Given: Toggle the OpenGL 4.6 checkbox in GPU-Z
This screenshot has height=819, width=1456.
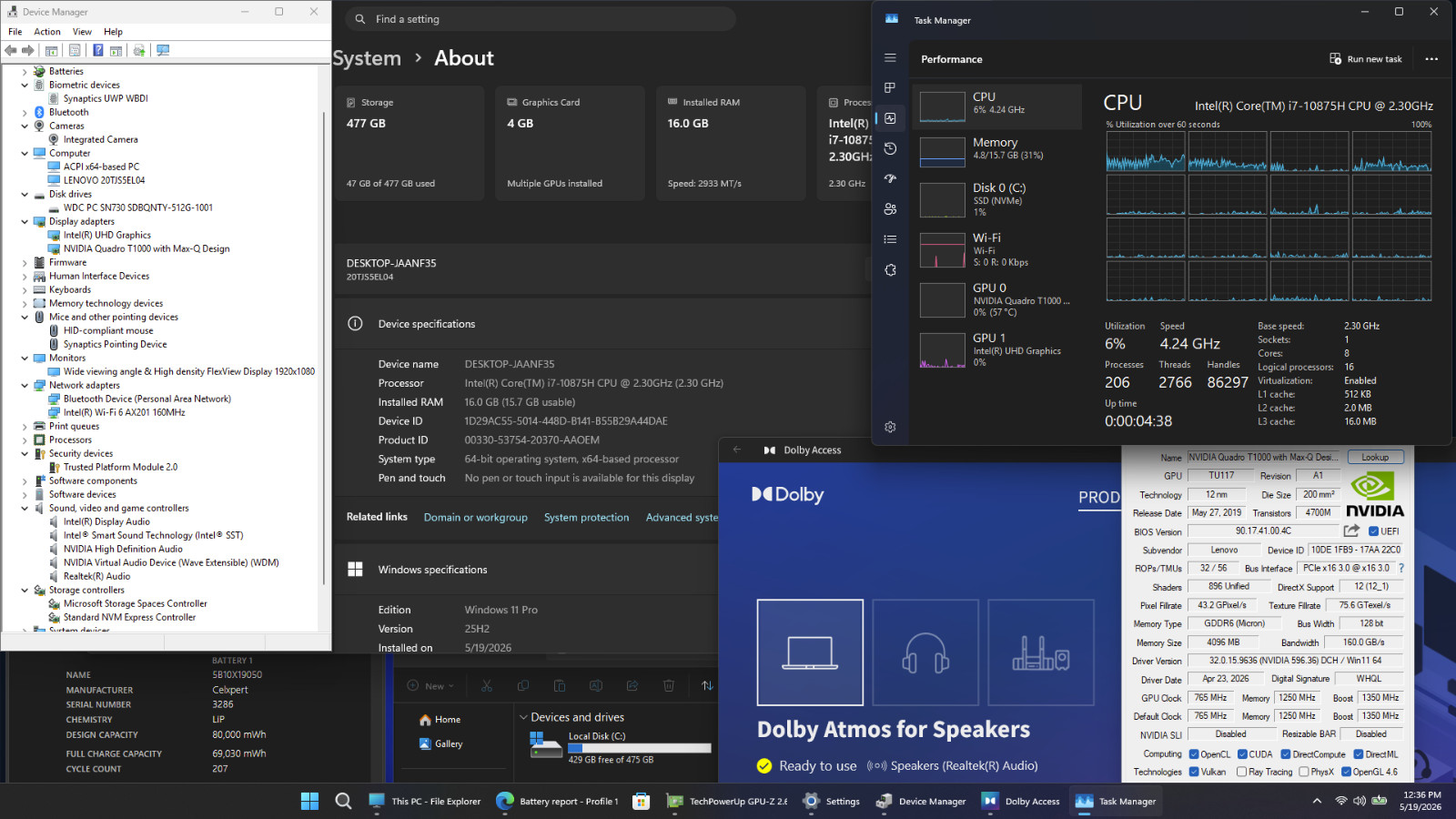Looking at the screenshot, I should point(1346,772).
